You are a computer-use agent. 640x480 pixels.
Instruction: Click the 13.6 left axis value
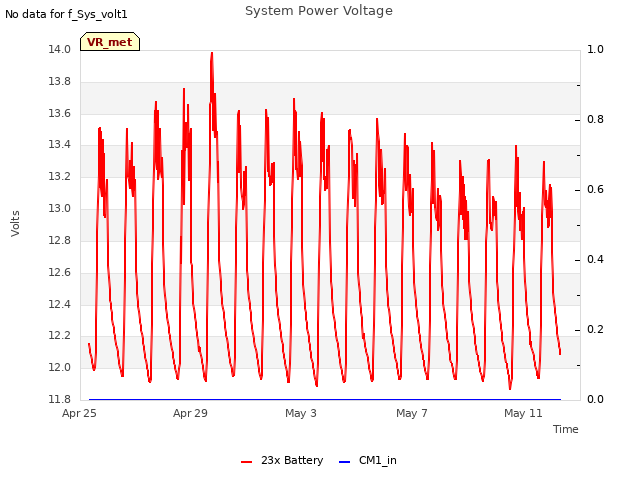tap(60, 113)
